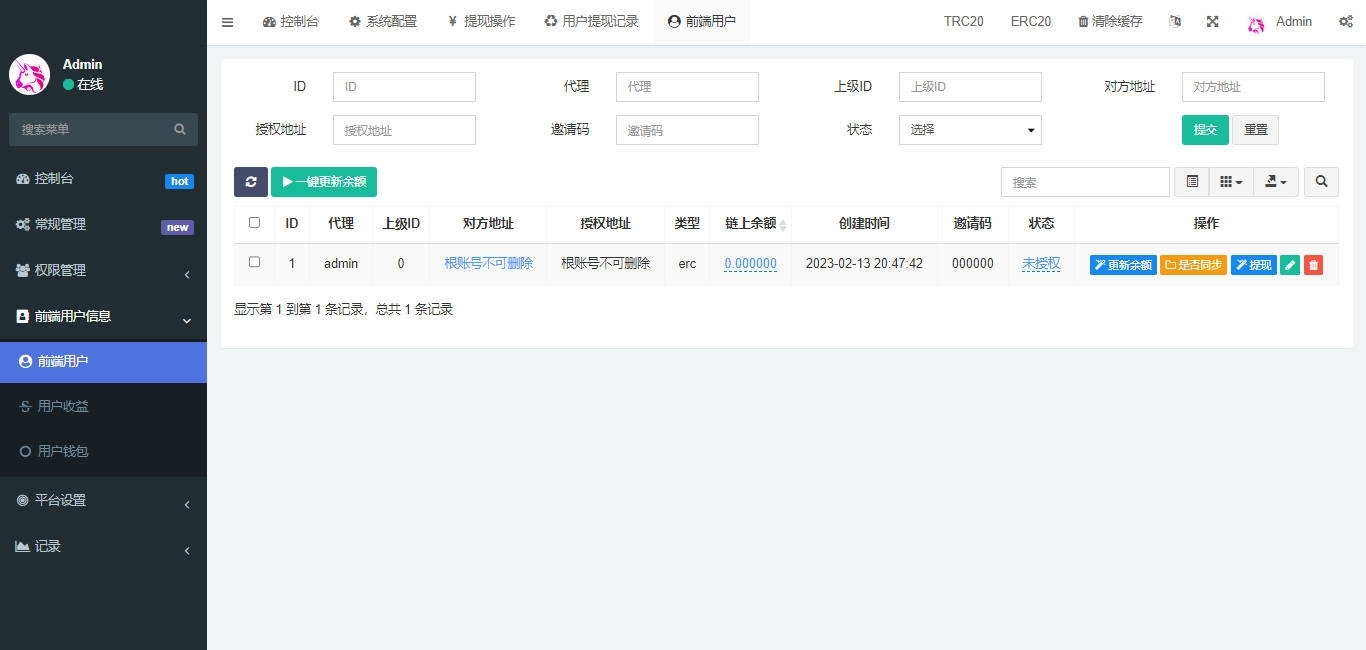Open the 用户提现记录 tab
Image resolution: width=1366 pixels, height=650 pixels.
click(591, 22)
